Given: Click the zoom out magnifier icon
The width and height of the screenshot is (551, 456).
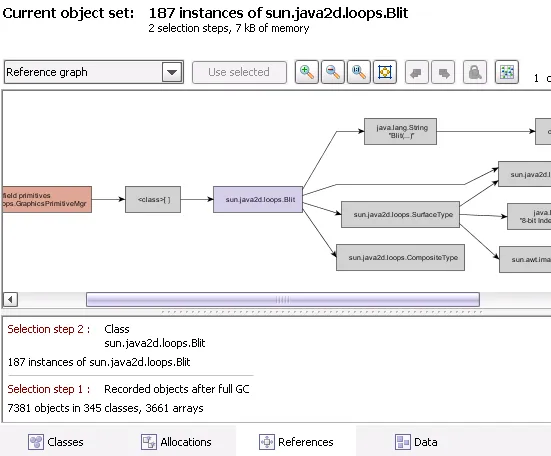Looking at the screenshot, I should point(333,72).
